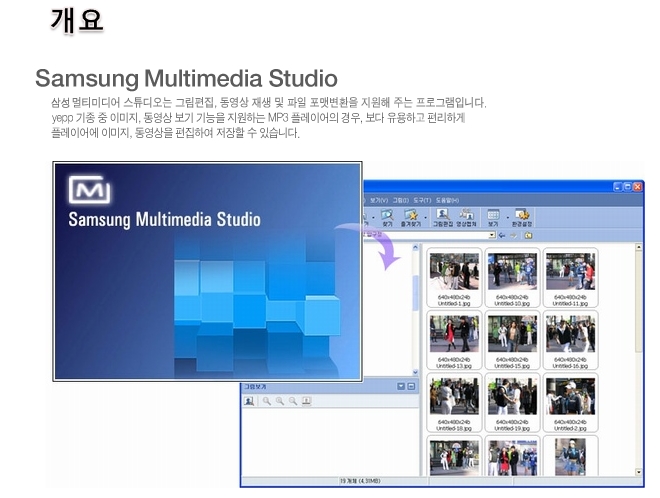Click the 보기 view mode toolbar icon
This screenshot has width=660, height=498.
pos(493,218)
